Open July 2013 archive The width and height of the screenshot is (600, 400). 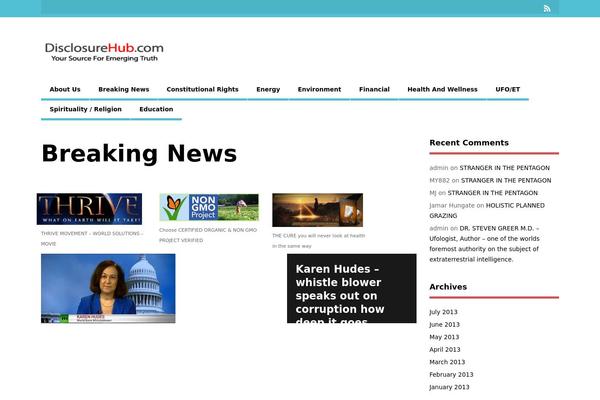pyautogui.click(x=443, y=312)
